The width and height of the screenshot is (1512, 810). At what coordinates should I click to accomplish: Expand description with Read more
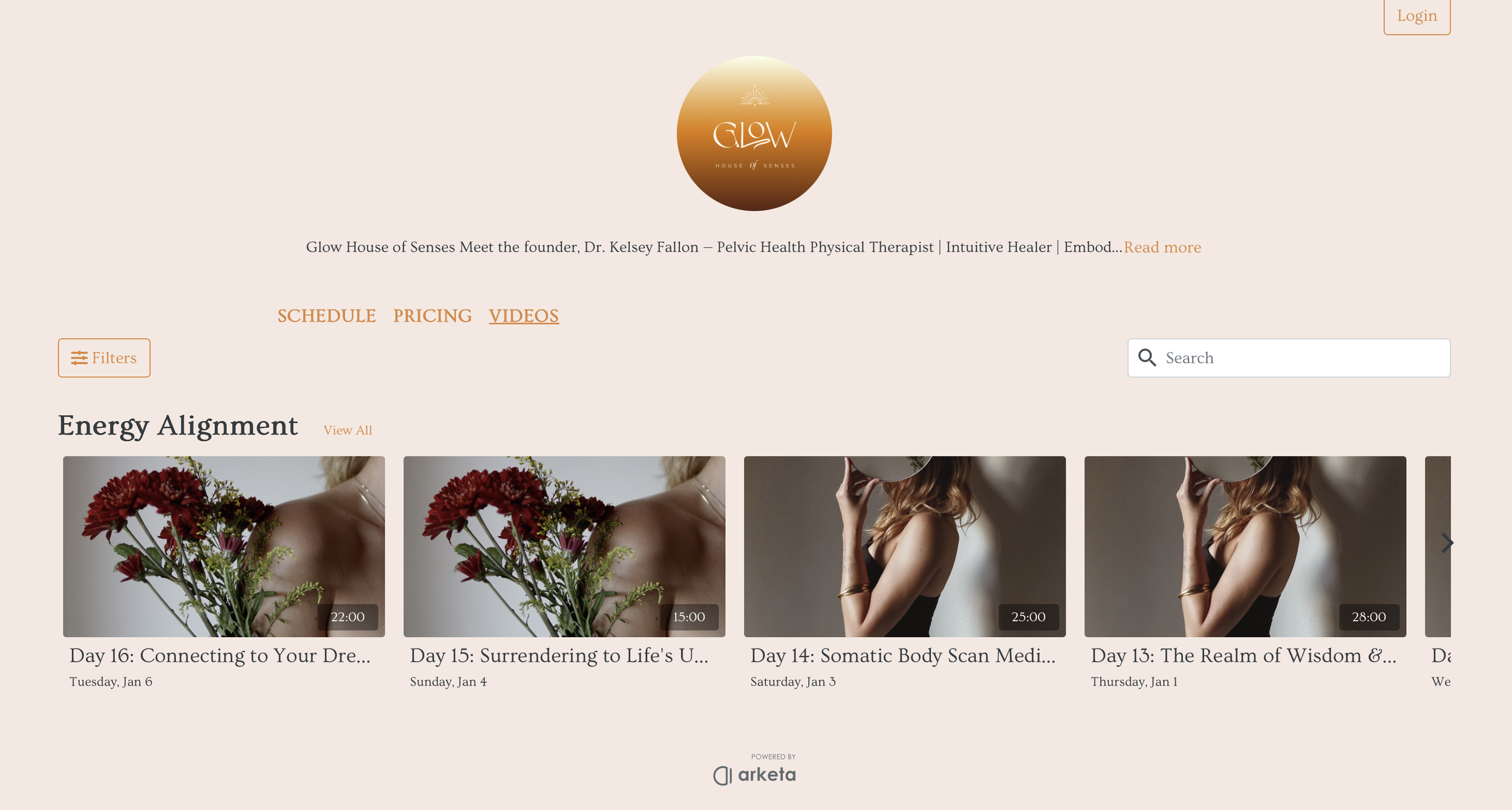[1162, 247]
